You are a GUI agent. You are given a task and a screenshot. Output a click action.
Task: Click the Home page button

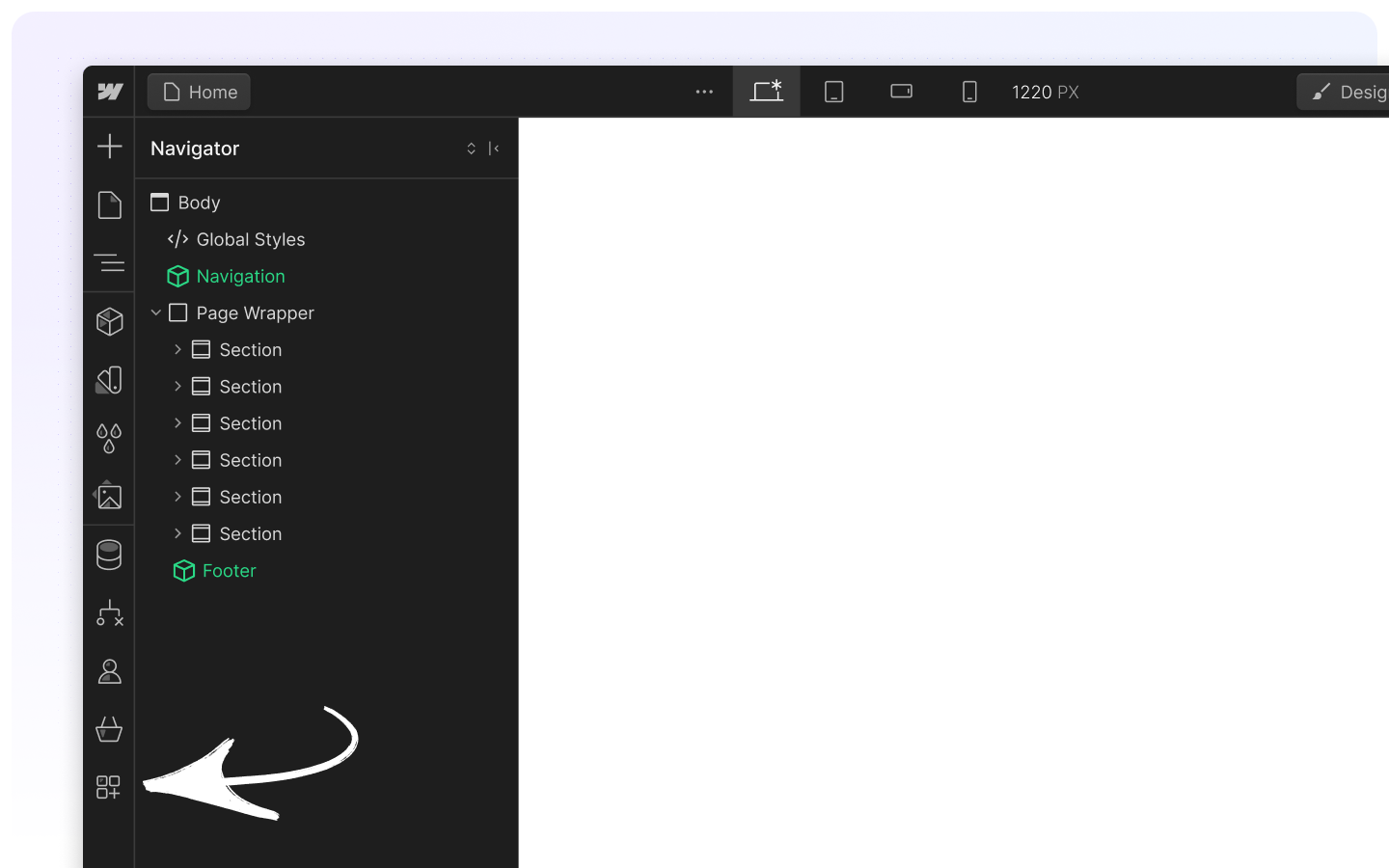199,92
